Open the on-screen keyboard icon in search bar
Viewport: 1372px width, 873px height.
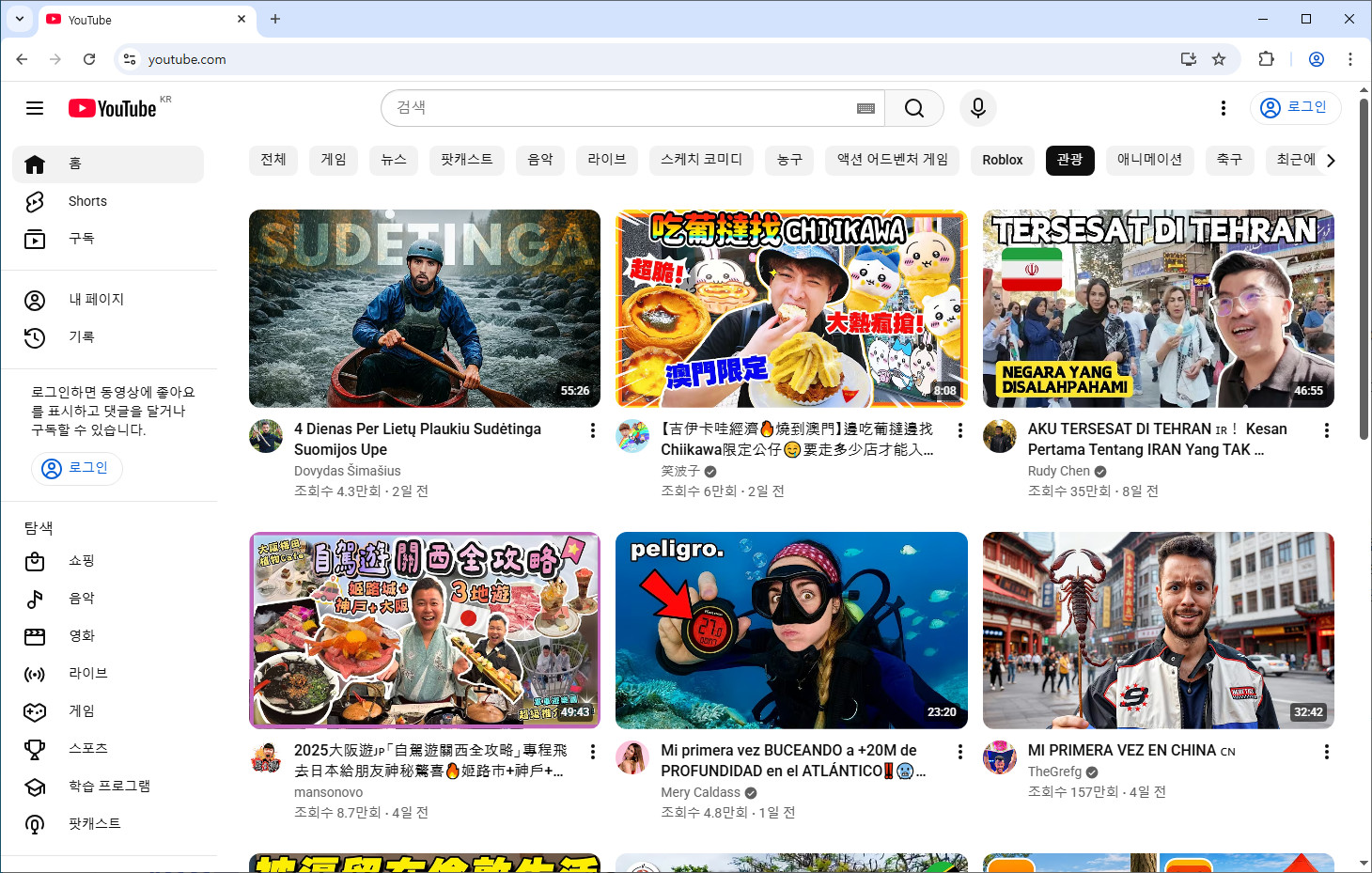(x=865, y=108)
